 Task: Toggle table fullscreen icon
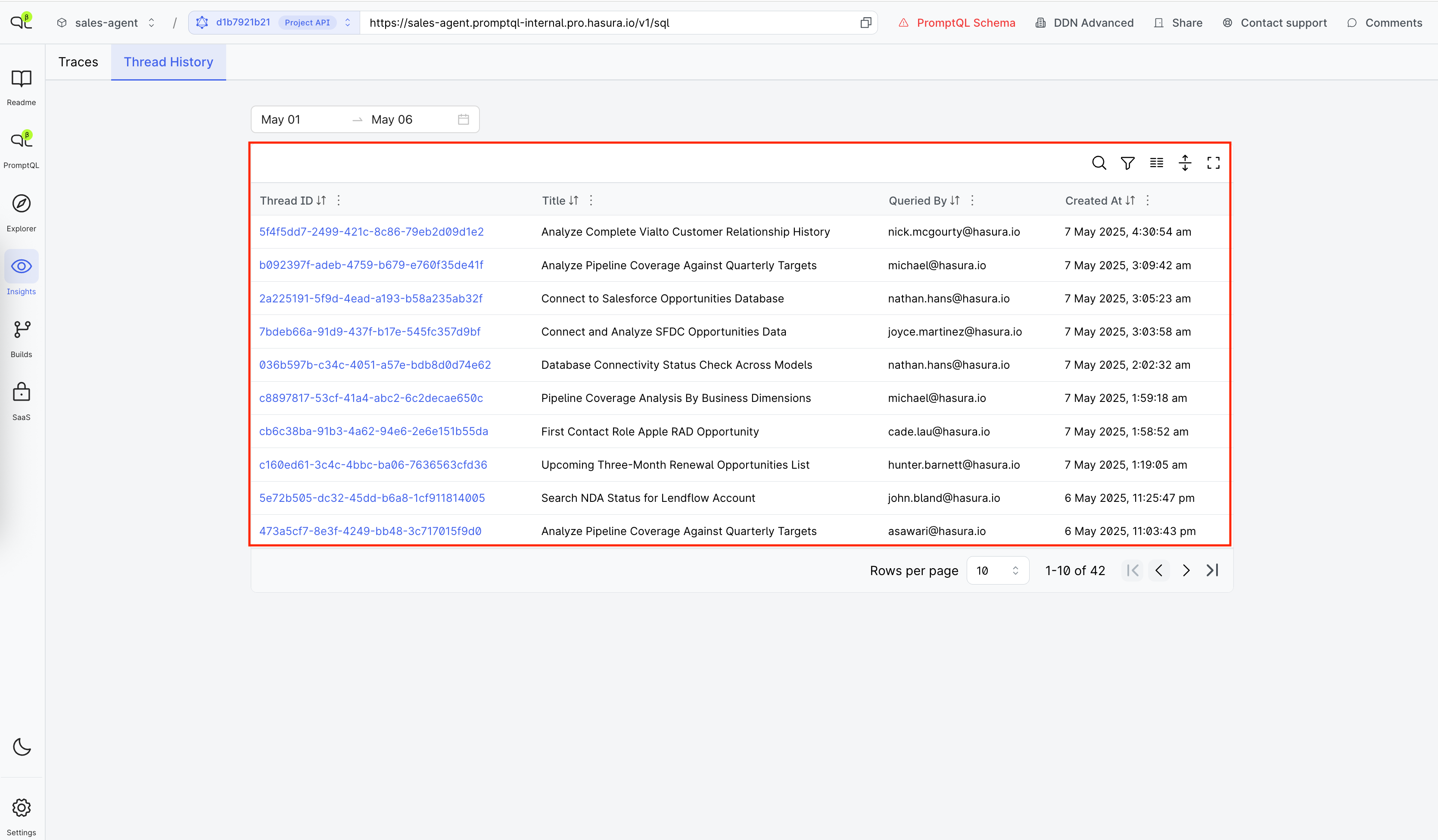coord(1213,163)
